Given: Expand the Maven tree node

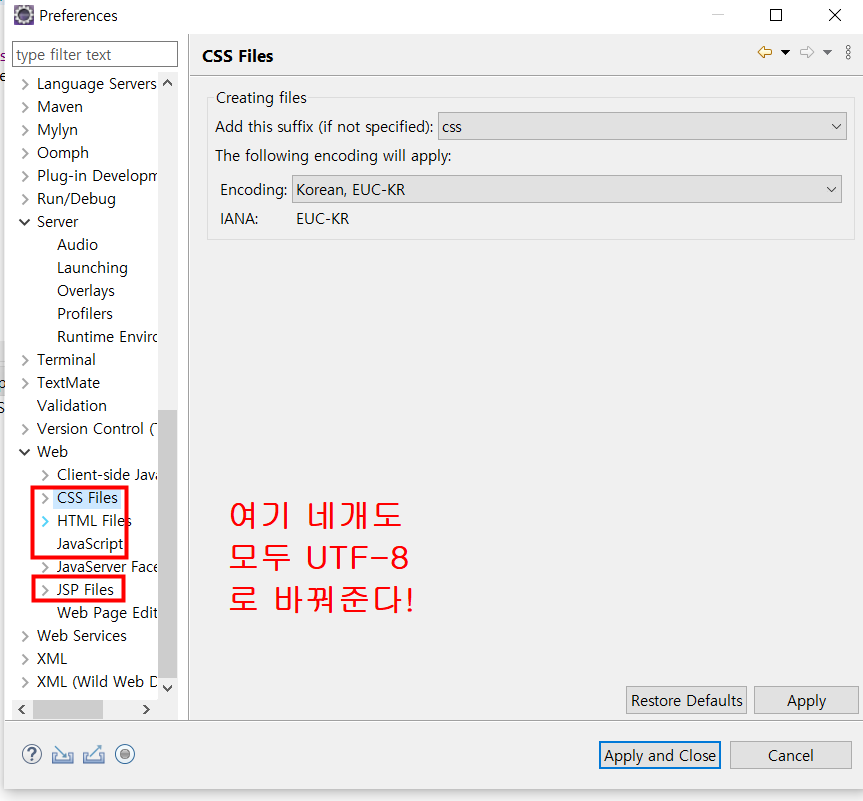Looking at the screenshot, I should click(25, 107).
